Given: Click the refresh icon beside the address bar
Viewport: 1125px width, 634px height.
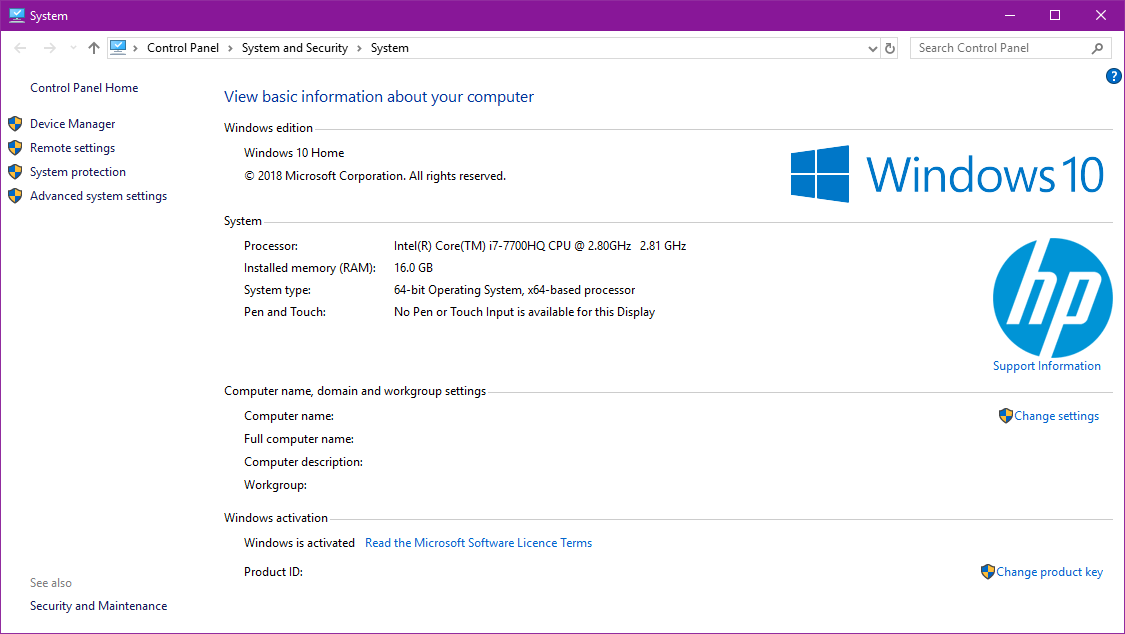Looking at the screenshot, I should (x=889, y=47).
